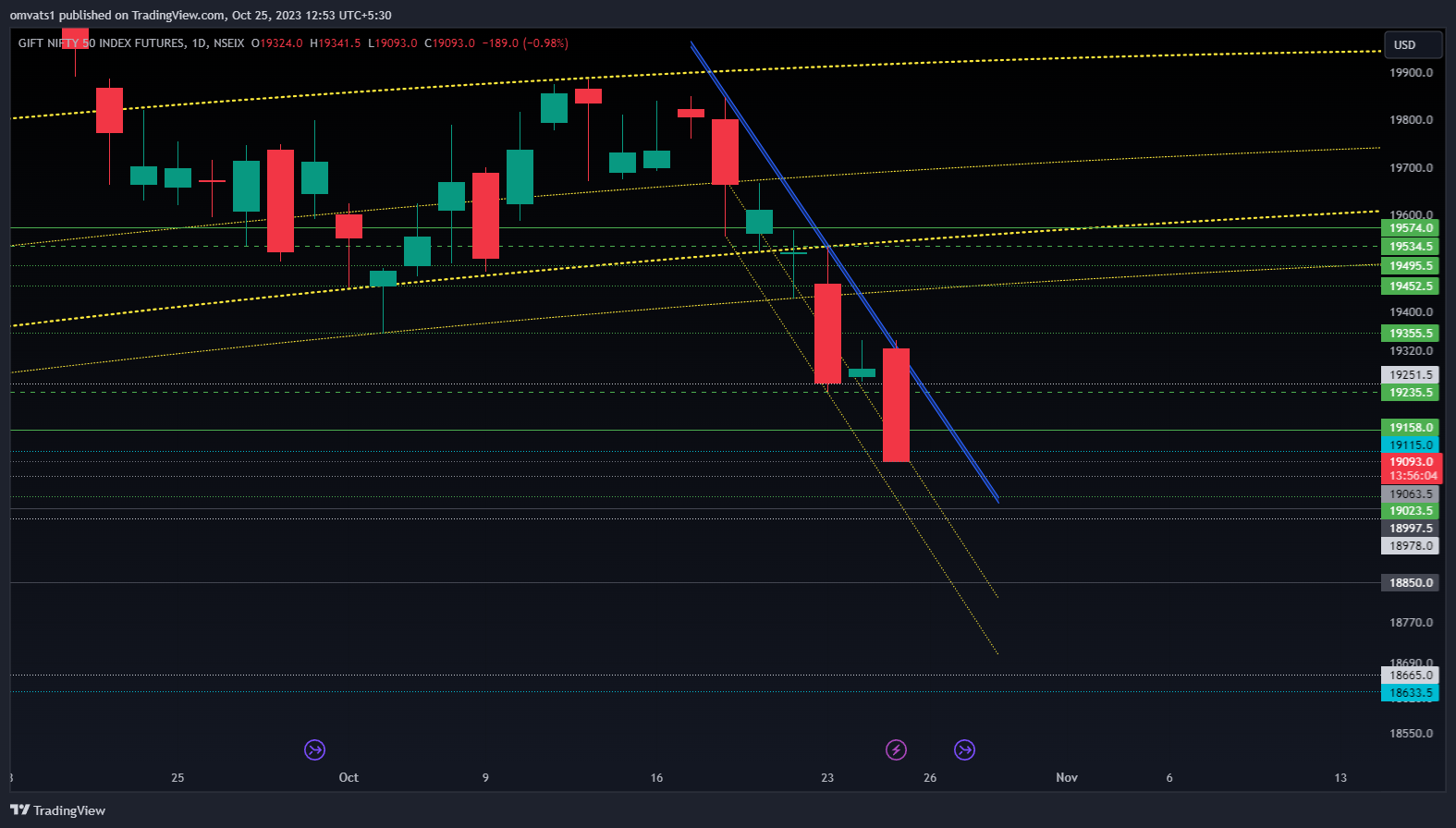The height and width of the screenshot is (828, 1456).
Task: Click the 19063.5 gray price label
Action: tap(1411, 494)
